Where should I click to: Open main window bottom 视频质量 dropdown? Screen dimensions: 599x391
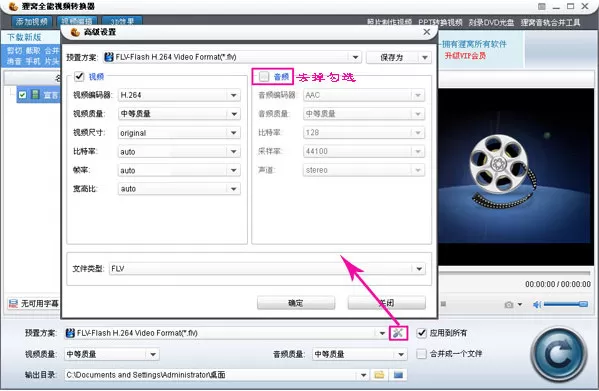click(x=112, y=354)
